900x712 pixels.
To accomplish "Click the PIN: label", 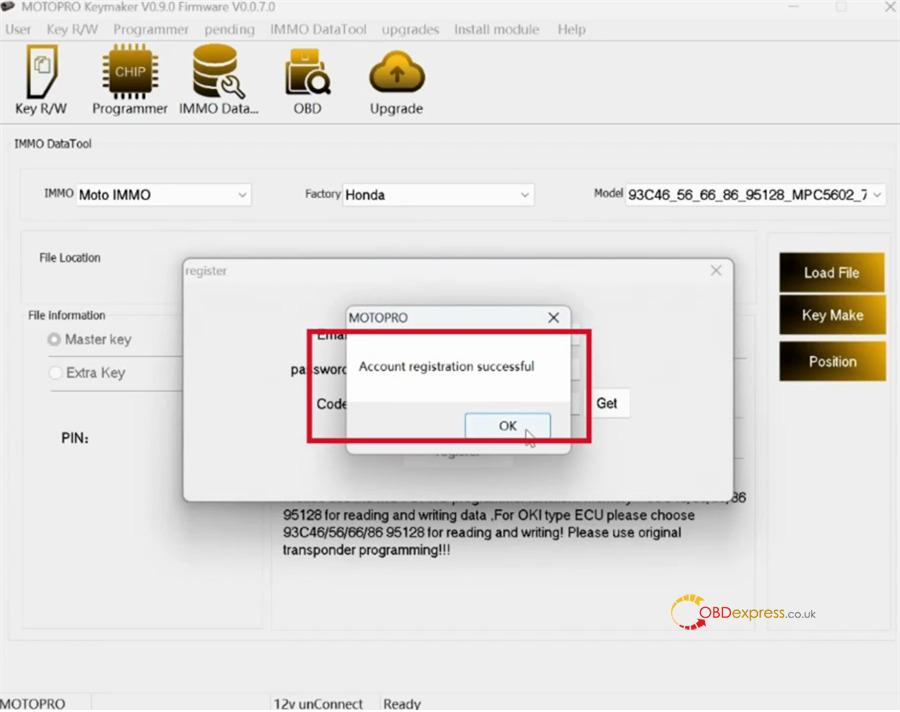I will [75, 438].
